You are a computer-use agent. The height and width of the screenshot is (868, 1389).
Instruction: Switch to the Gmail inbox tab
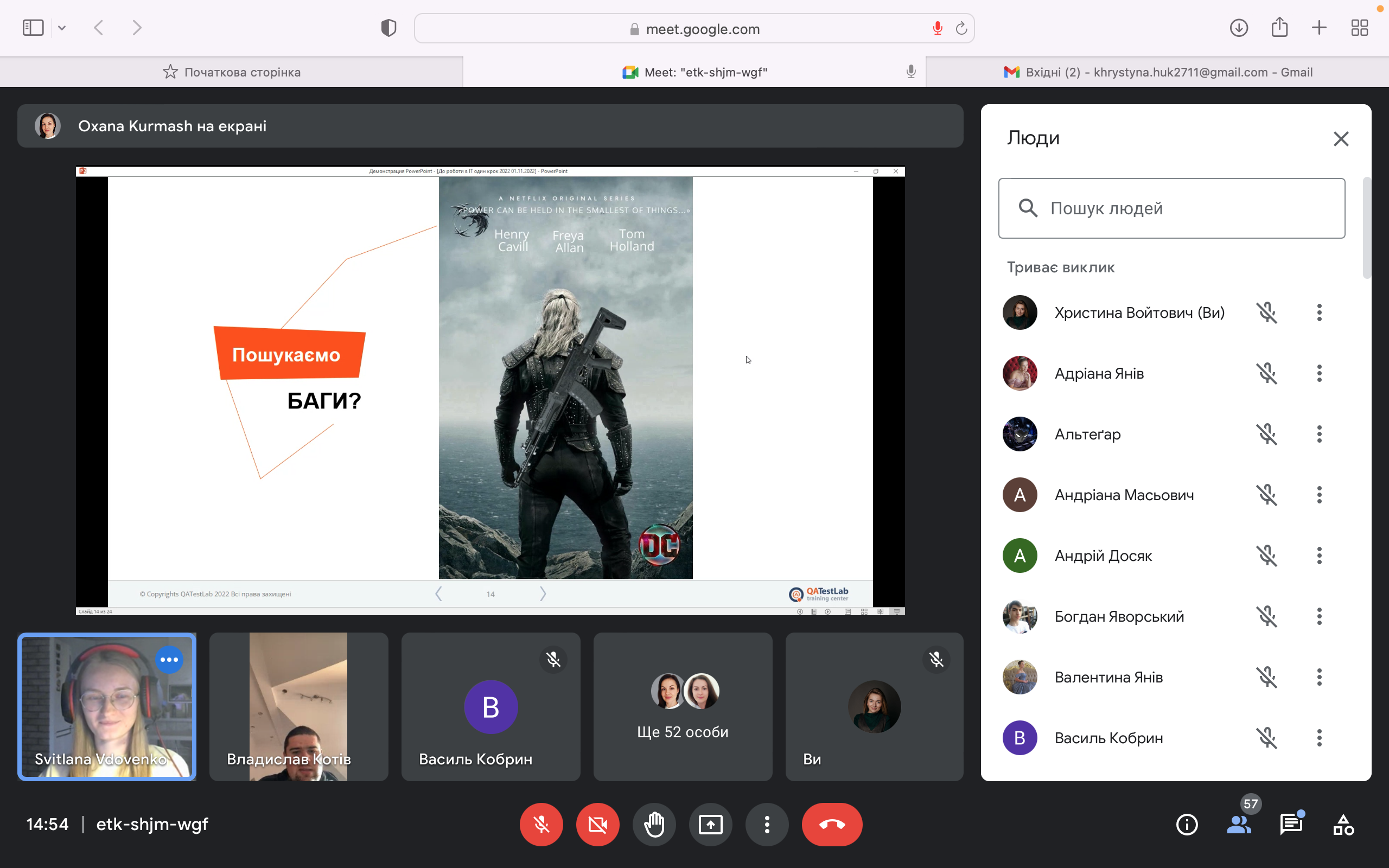(x=1157, y=72)
